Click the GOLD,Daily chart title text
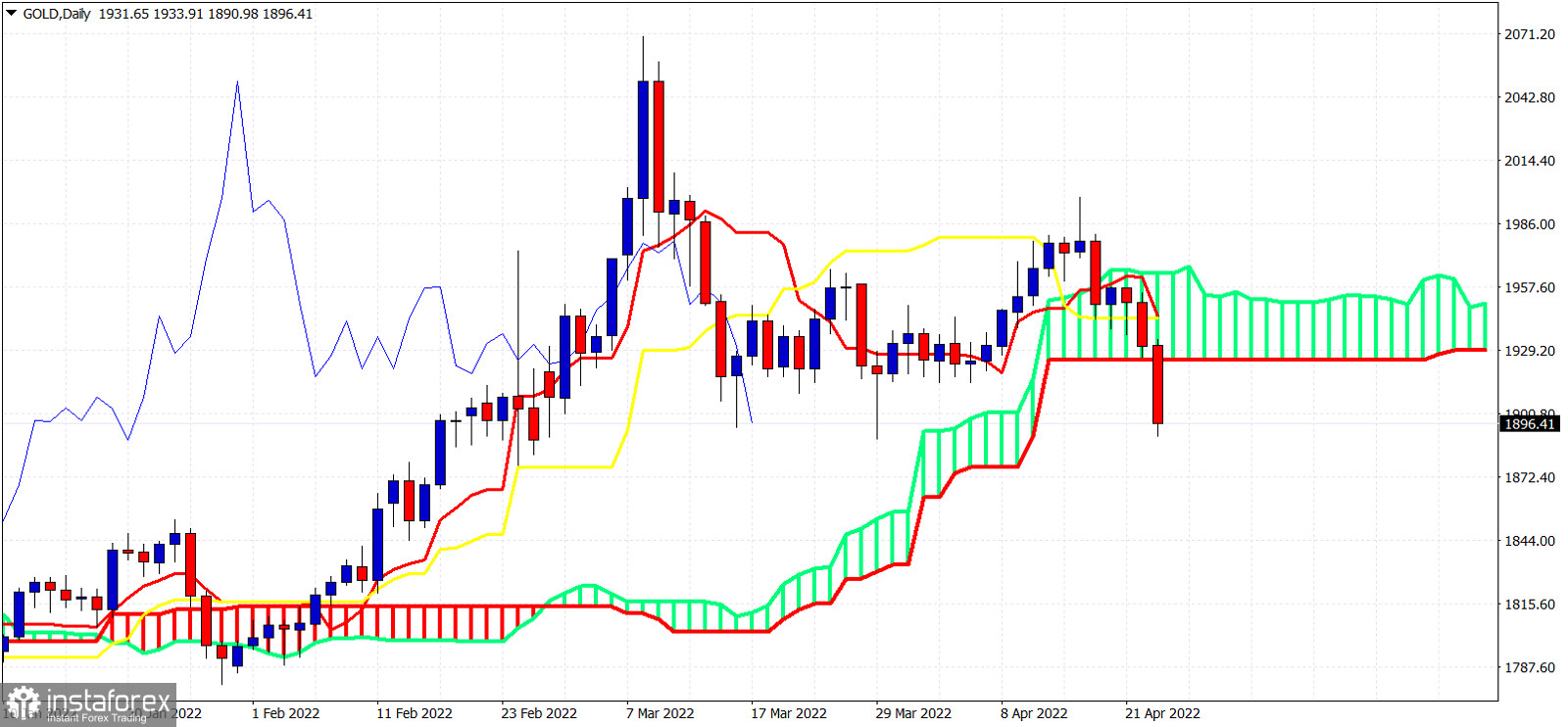The height and width of the screenshot is (727, 1568). point(57,14)
